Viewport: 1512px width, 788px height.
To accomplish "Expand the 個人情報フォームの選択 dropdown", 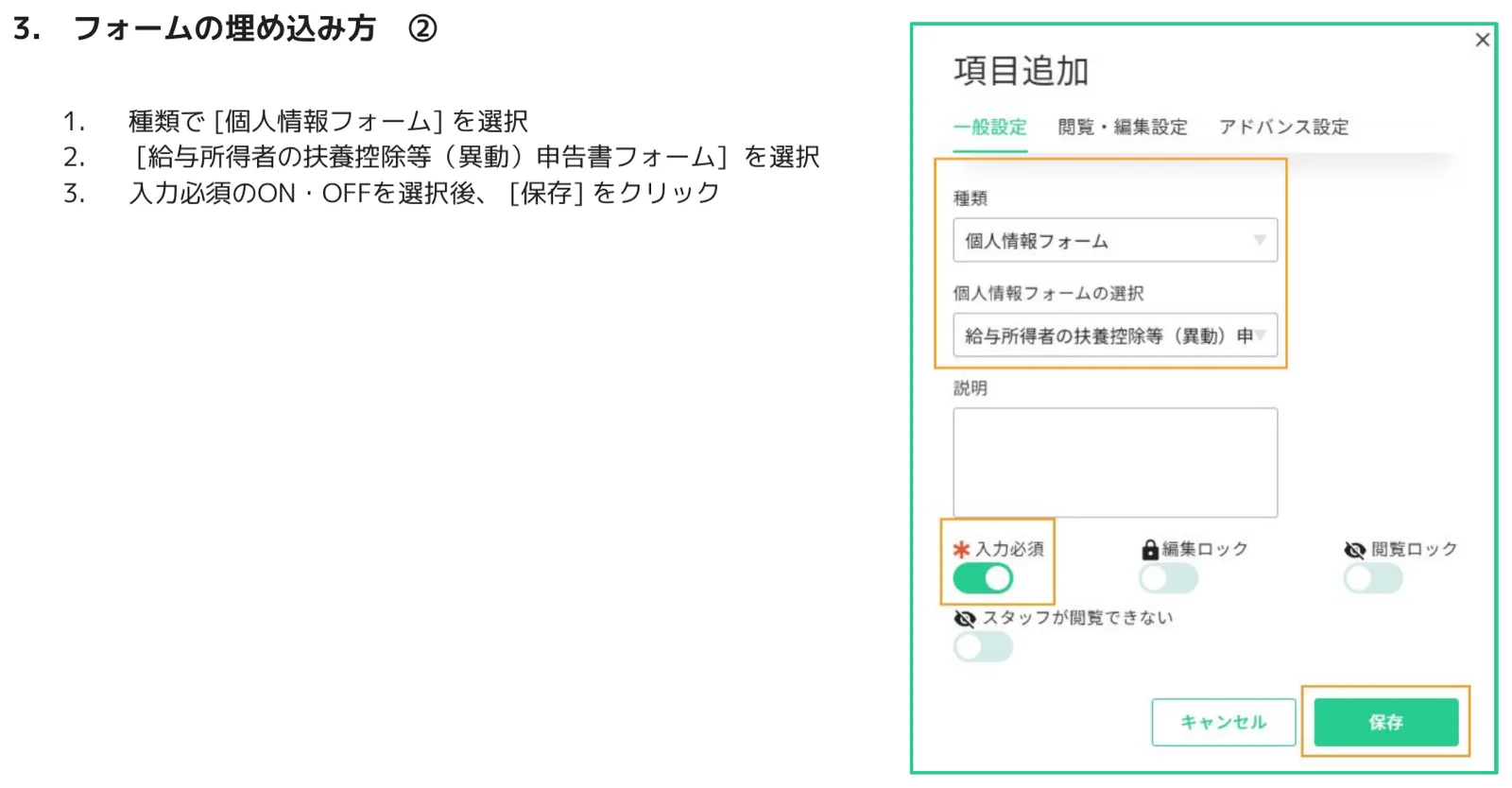I will coord(1115,335).
